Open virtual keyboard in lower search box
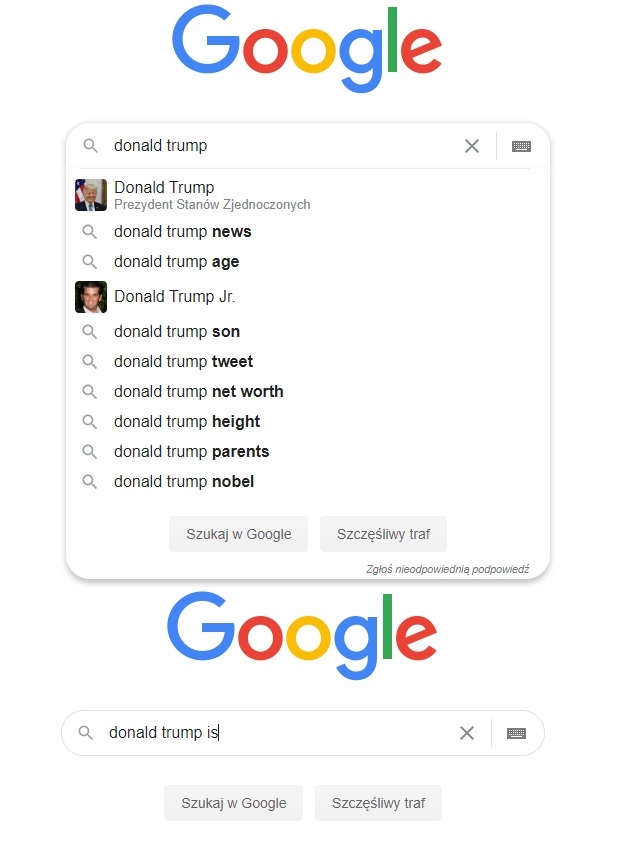Viewport: 625px width, 842px height. pos(516,733)
